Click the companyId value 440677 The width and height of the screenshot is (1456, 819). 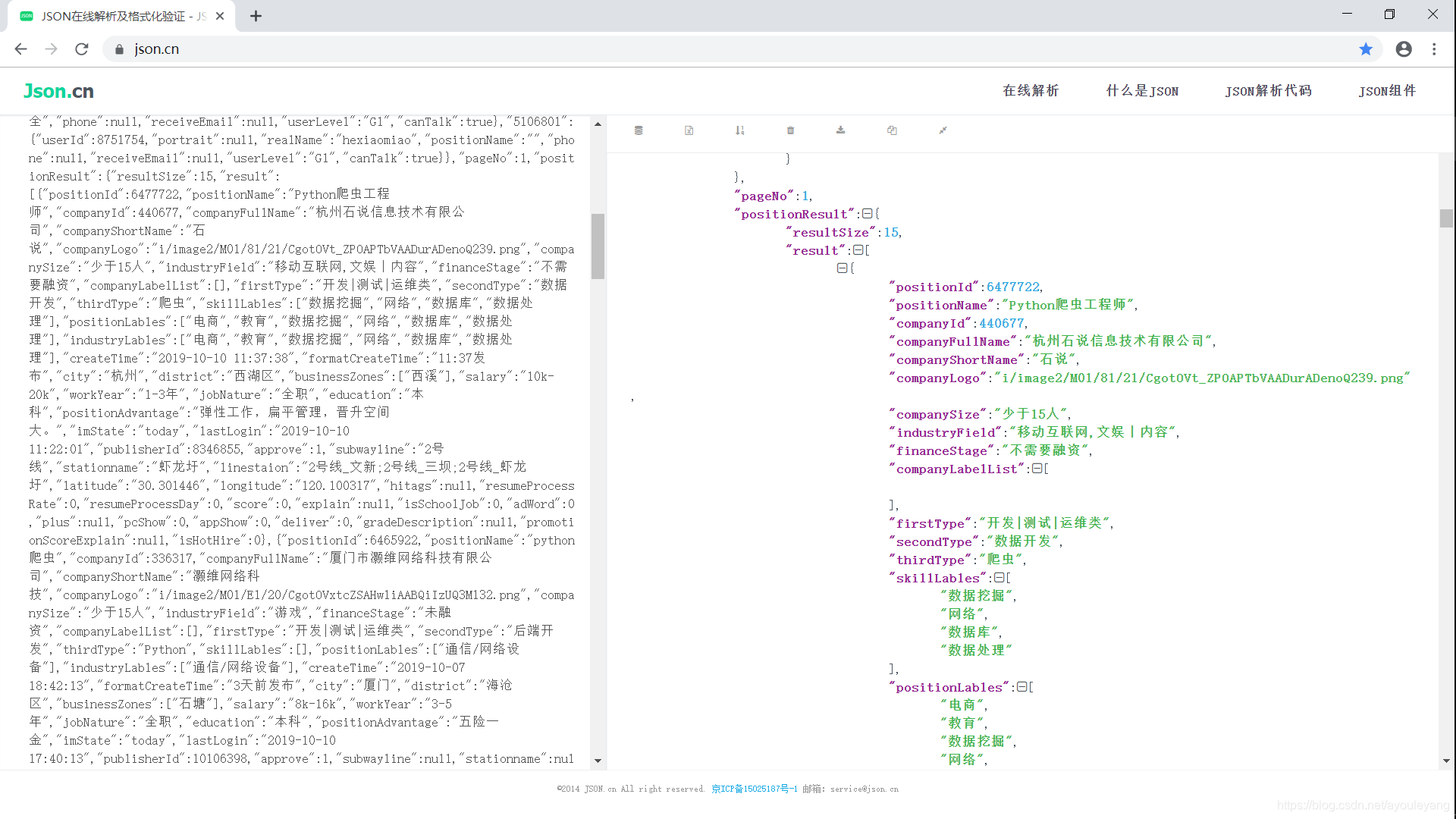1001,323
